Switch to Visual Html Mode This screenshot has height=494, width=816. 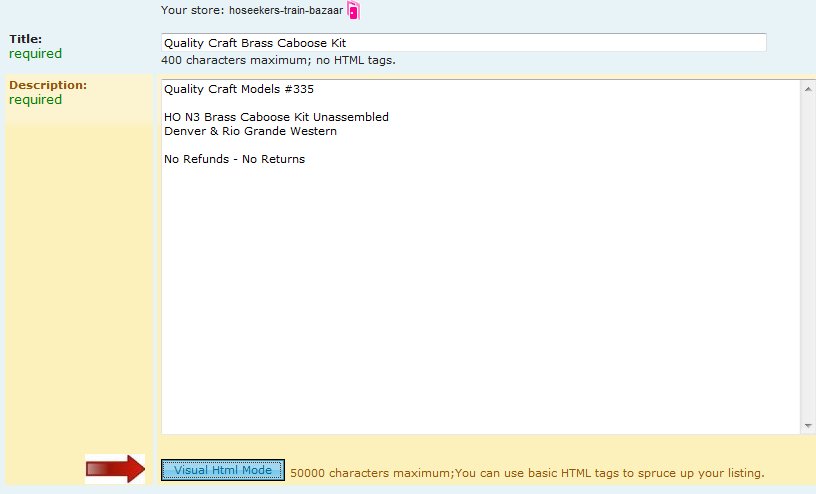(223, 470)
